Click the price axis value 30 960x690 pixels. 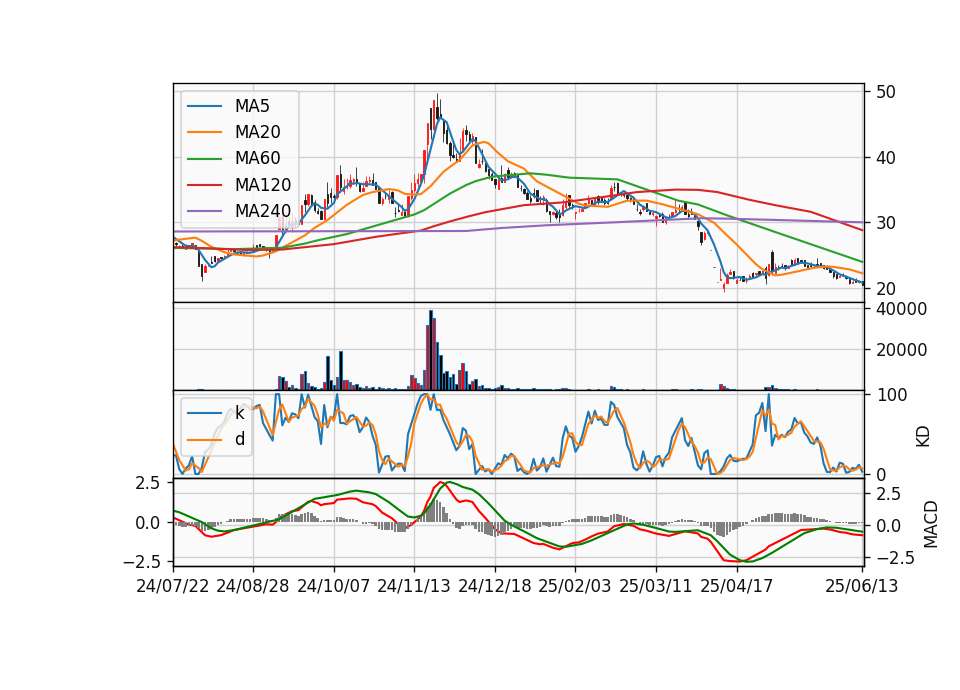(886, 223)
